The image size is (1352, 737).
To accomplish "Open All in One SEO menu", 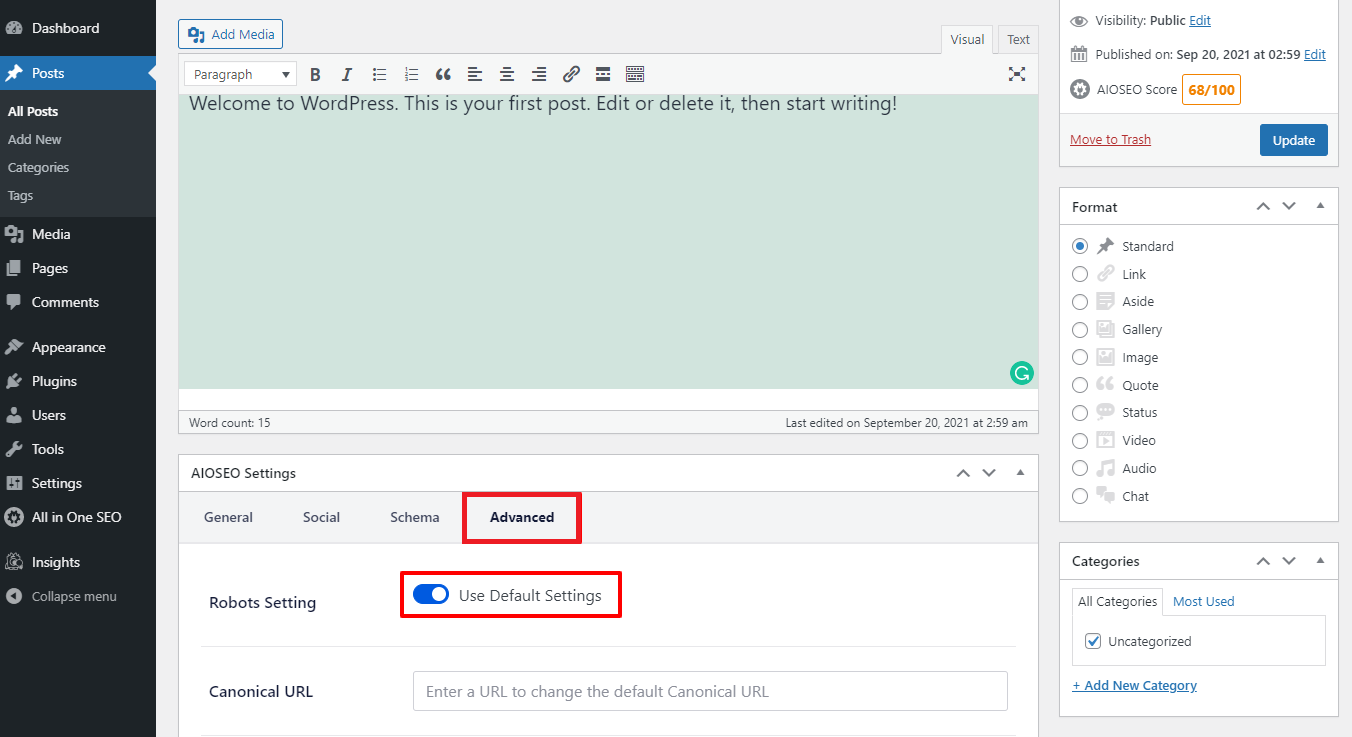I will (x=78, y=517).
